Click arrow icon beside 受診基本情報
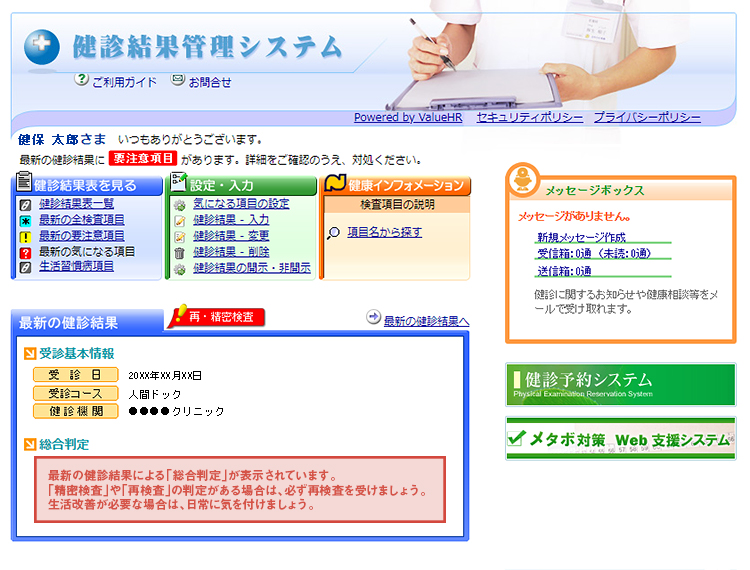Screen dimensions: 750x570 (30, 354)
